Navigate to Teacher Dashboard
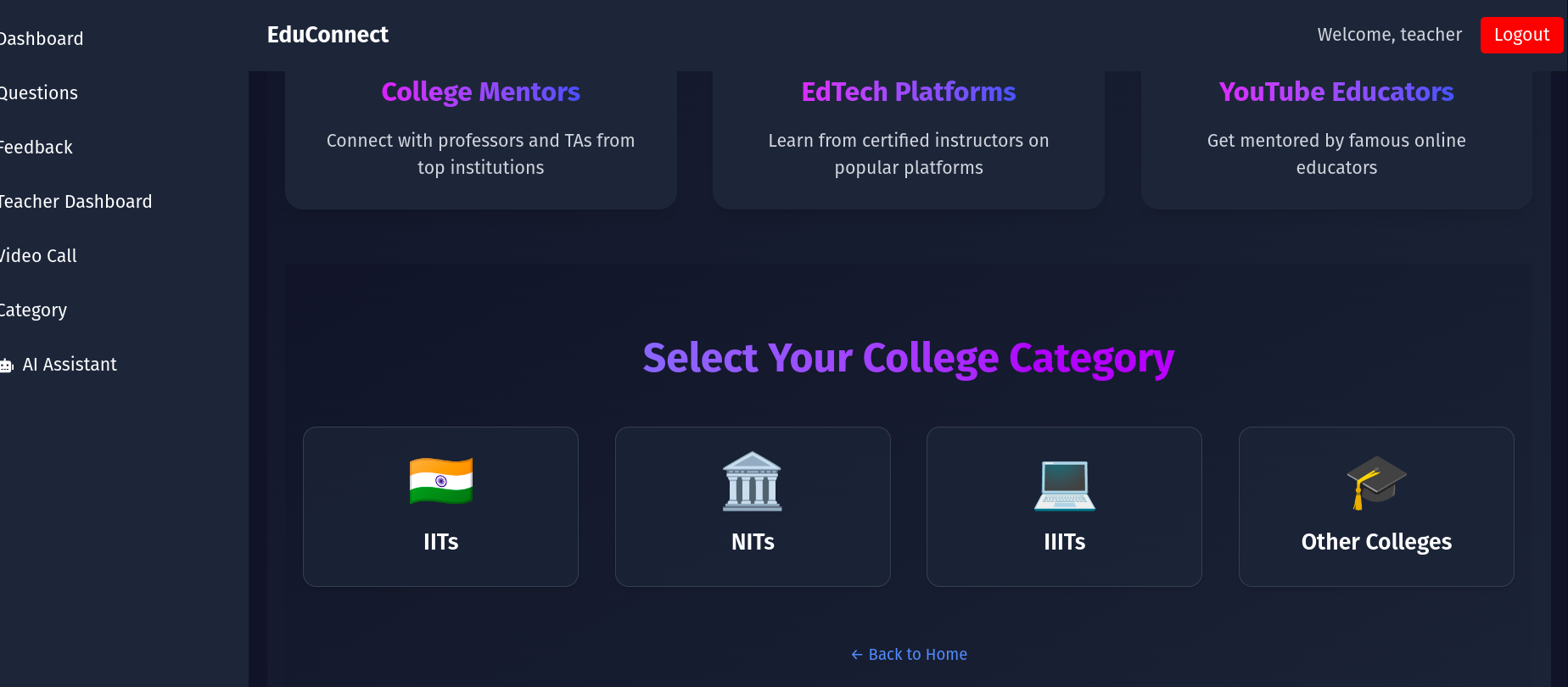 pos(76,202)
